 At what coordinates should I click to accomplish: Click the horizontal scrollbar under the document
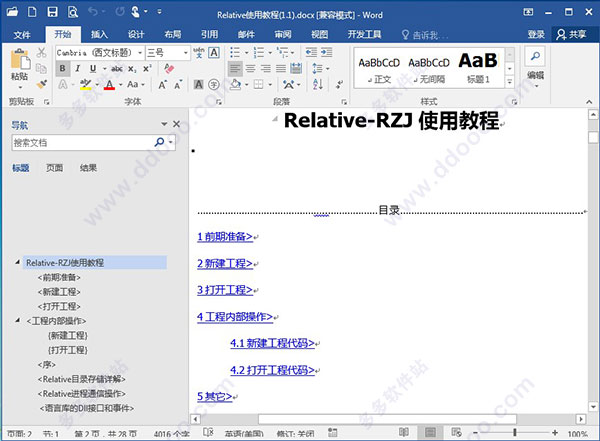[x=387, y=419]
